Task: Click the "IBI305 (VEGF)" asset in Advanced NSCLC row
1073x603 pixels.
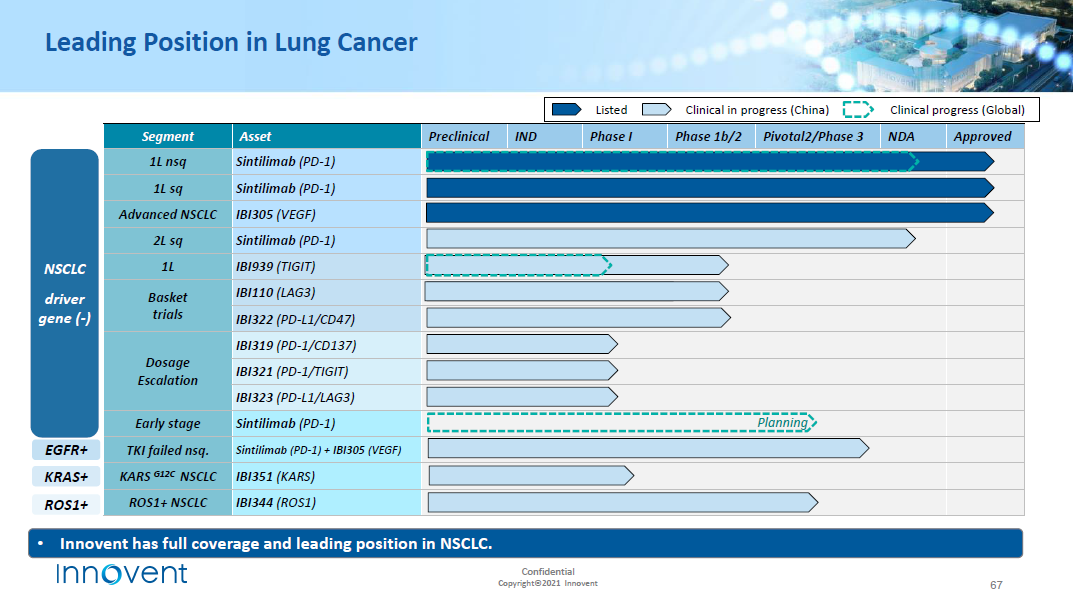Action: click(x=326, y=214)
